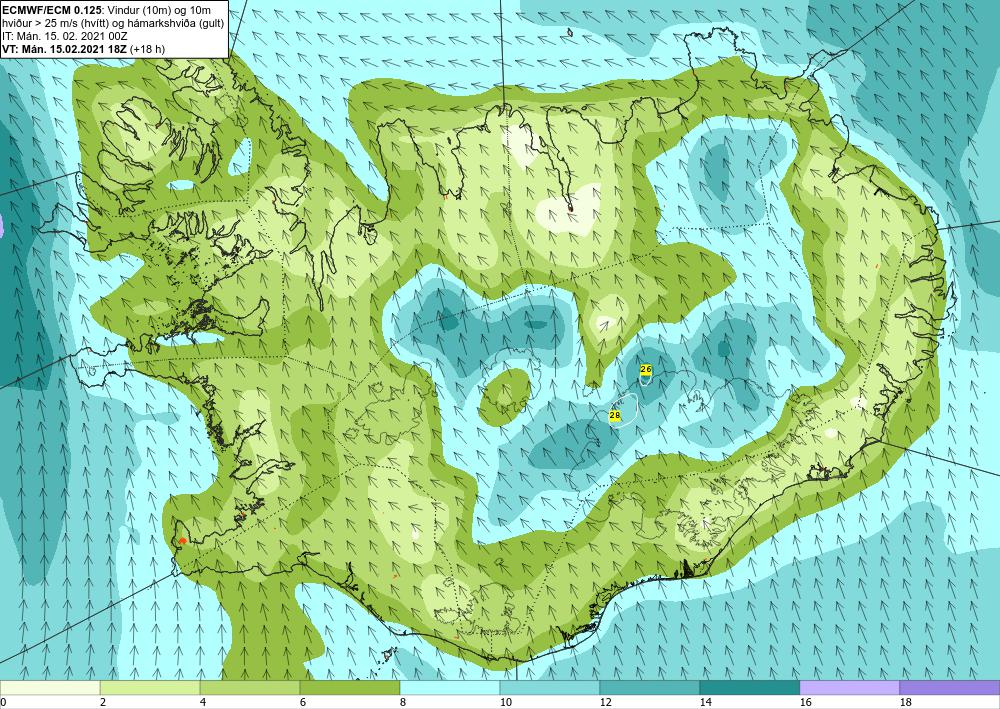Click the legend scale value 12

[605, 702]
